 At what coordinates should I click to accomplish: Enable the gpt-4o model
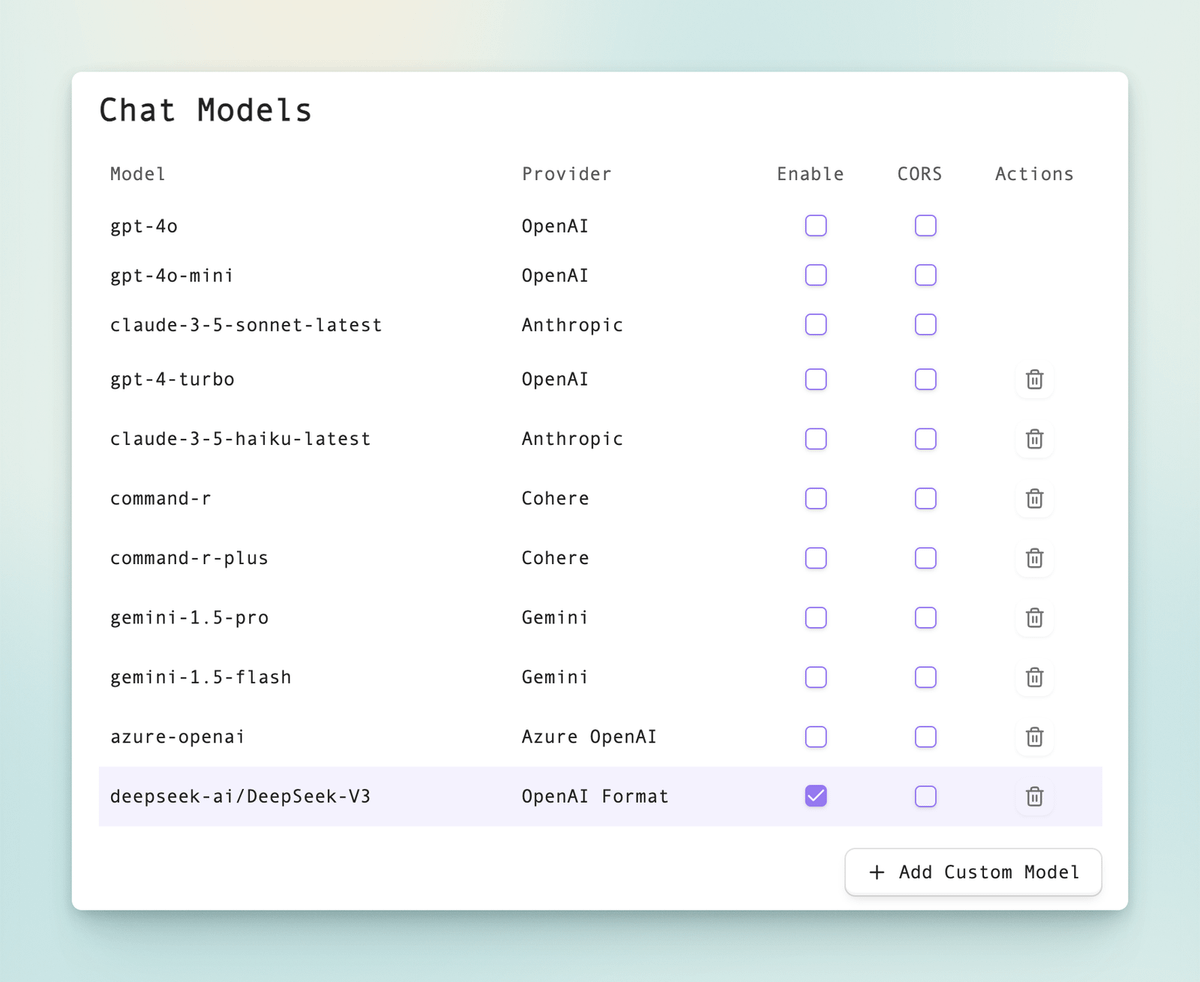pyautogui.click(x=815, y=226)
